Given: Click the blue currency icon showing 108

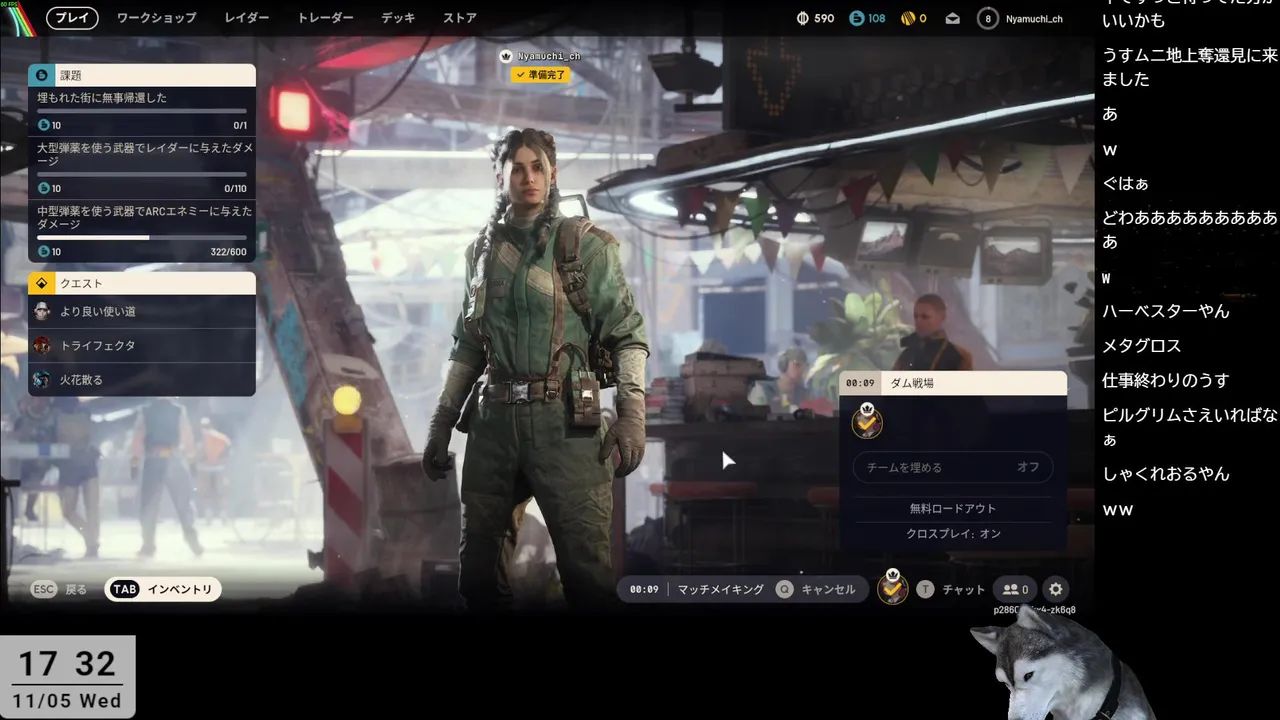Looking at the screenshot, I should (x=855, y=18).
